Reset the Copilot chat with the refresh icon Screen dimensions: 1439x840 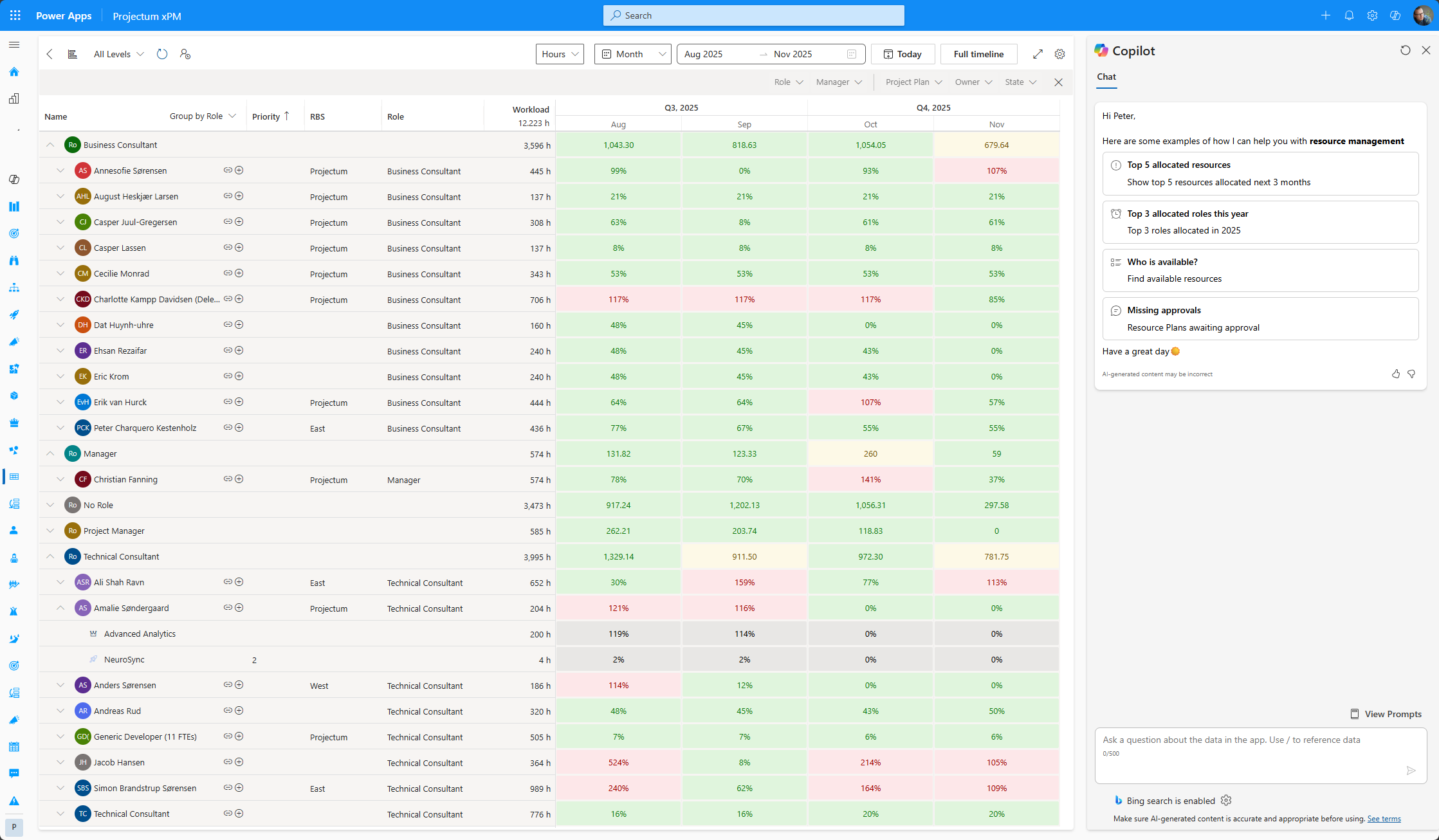pyautogui.click(x=1405, y=50)
